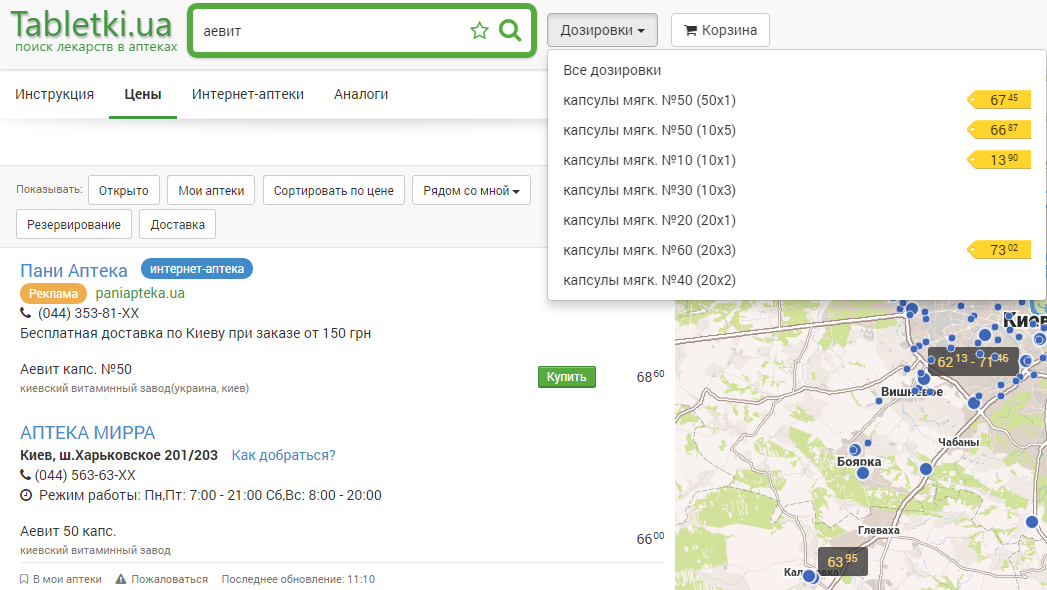Click the 66.87 price tag

click(x=999, y=129)
